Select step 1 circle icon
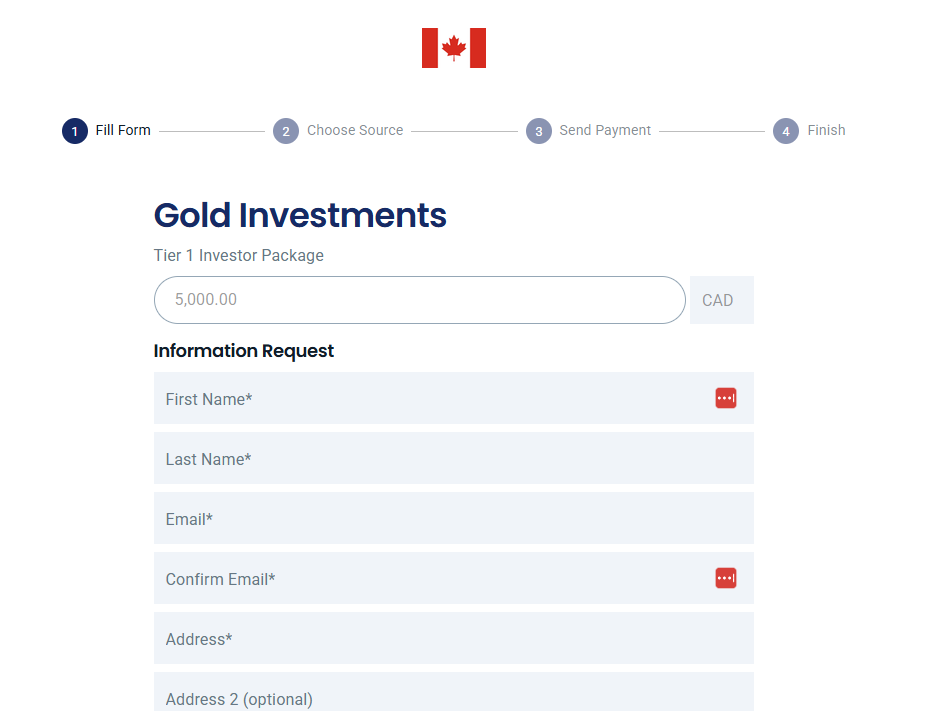 [75, 131]
